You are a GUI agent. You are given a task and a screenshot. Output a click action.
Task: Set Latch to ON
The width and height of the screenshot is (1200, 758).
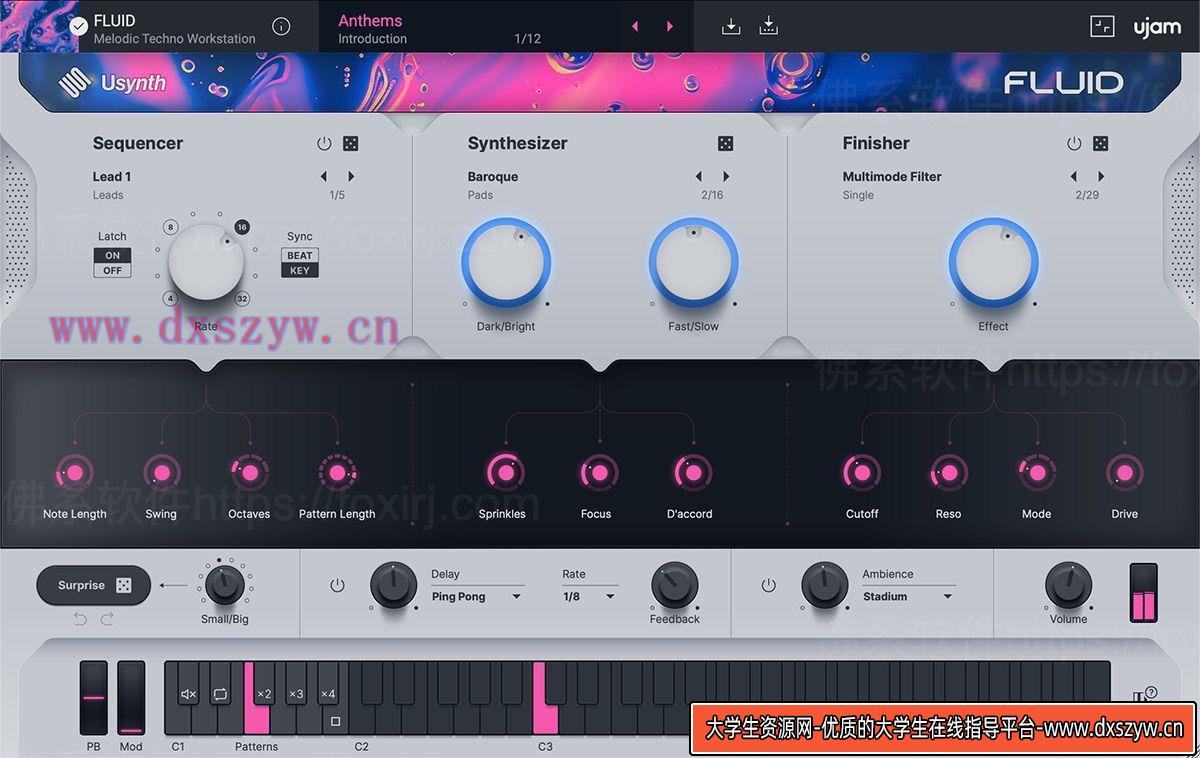point(112,256)
